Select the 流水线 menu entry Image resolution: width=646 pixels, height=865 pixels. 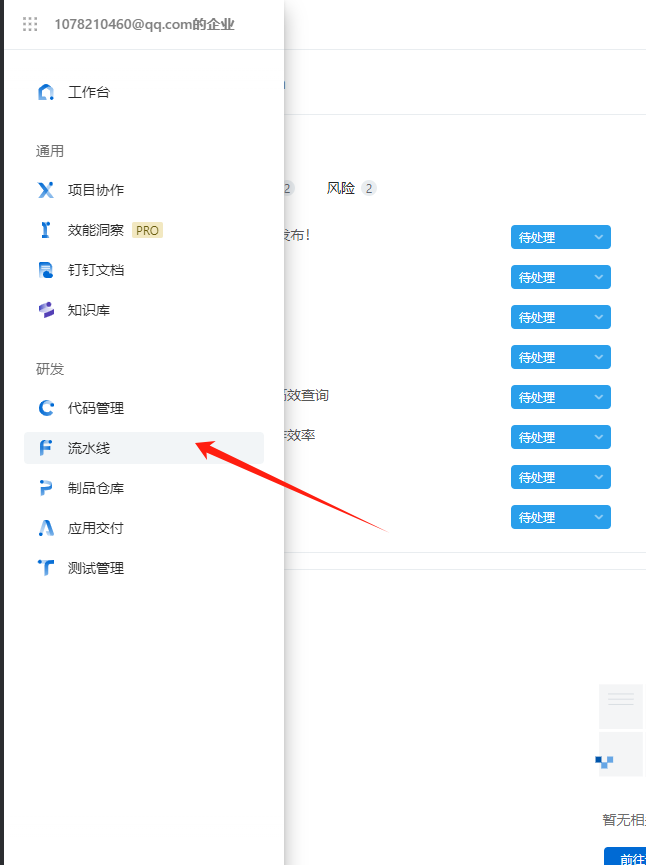(144, 448)
